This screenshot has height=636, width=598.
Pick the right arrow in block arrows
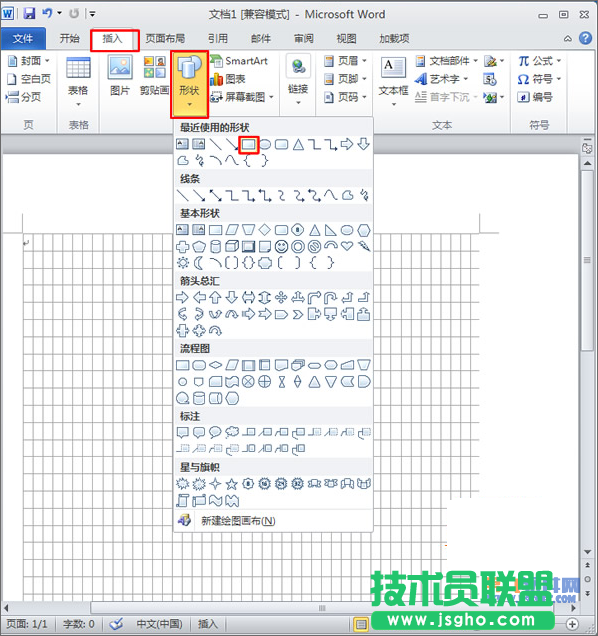(x=183, y=297)
